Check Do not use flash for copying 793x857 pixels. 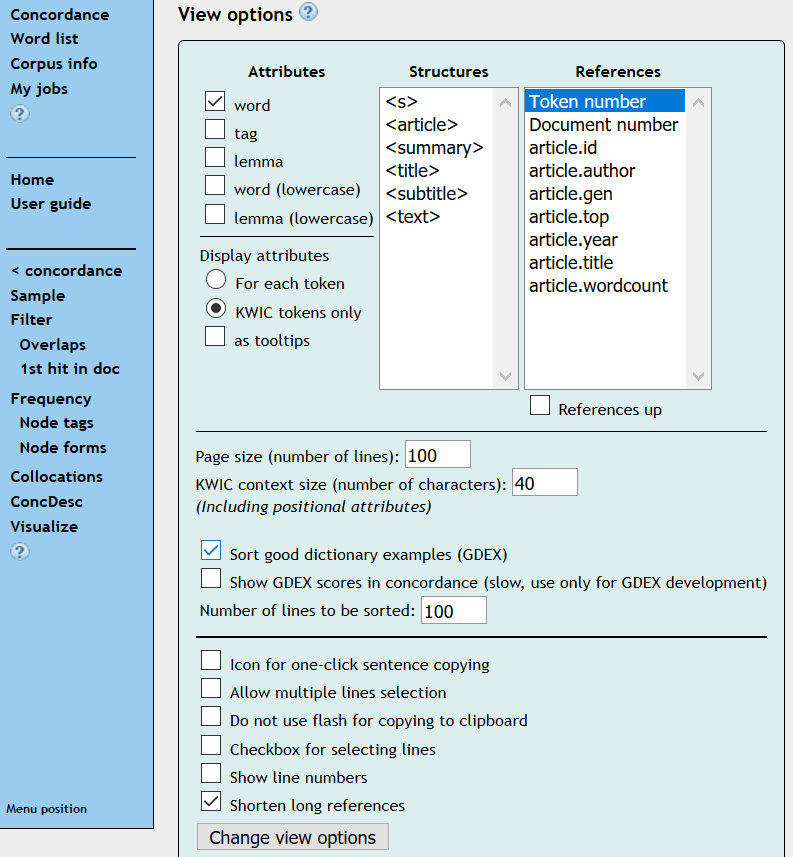[211, 716]
